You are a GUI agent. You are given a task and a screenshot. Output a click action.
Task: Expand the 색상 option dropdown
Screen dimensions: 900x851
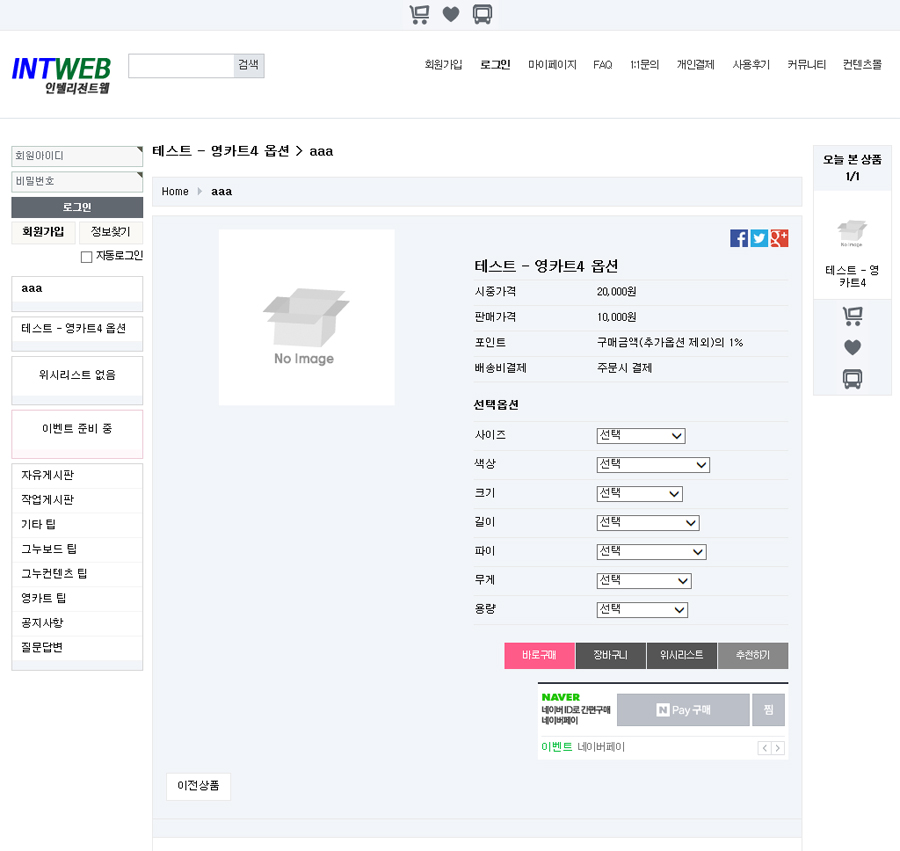click(x=652, y=465)
